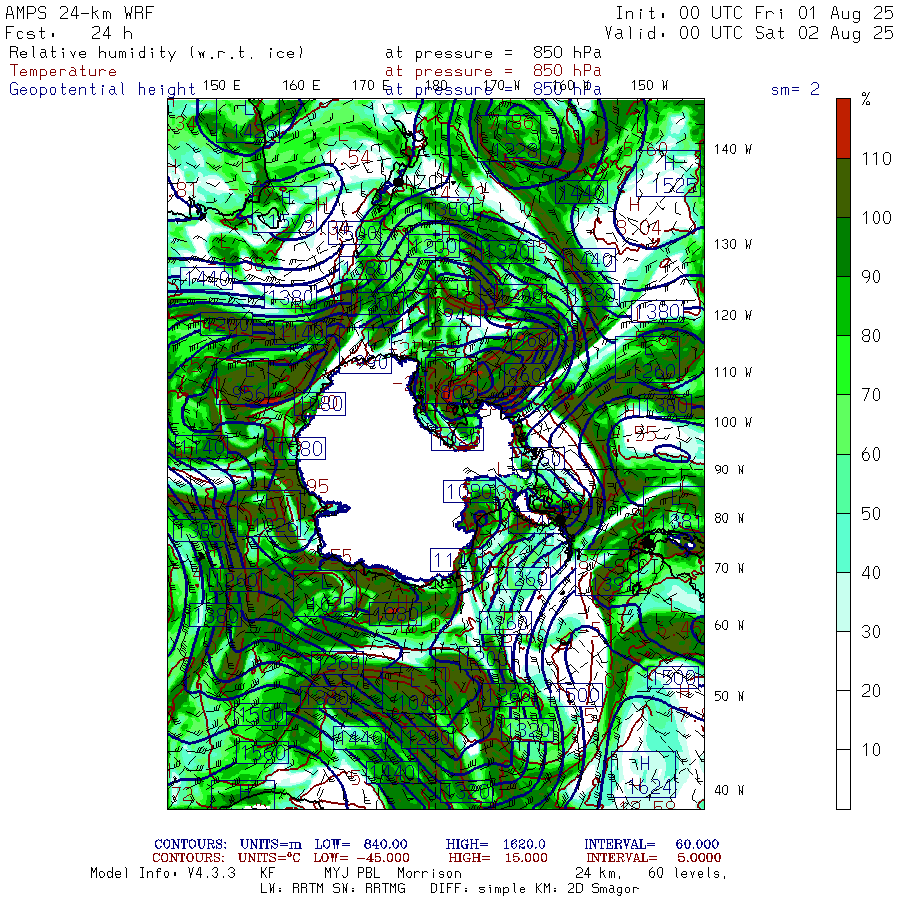Click the '60 levels,' footer text
Screen dimensions: 900x900
click(x=688, y=874)
